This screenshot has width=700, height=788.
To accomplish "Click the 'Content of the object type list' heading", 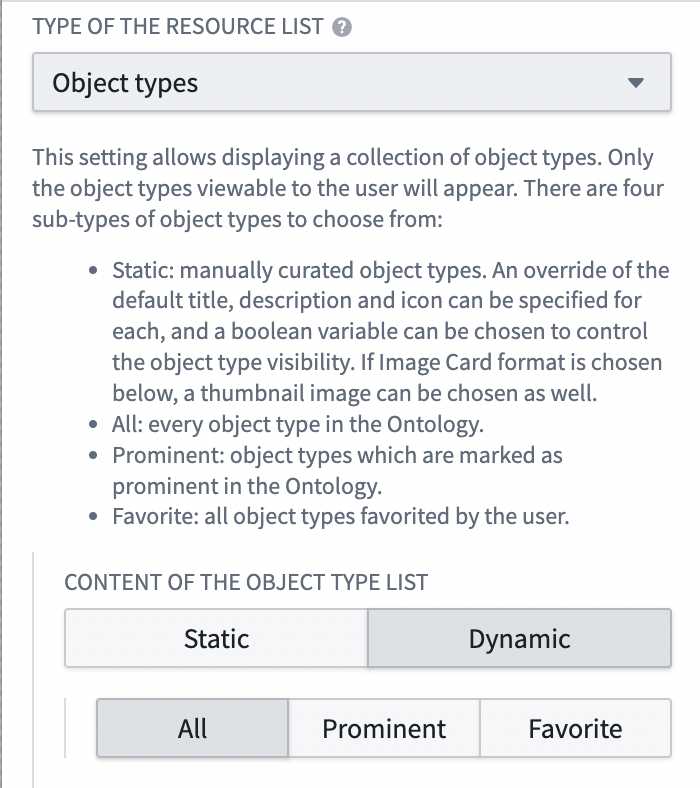I will pos(246,582).
